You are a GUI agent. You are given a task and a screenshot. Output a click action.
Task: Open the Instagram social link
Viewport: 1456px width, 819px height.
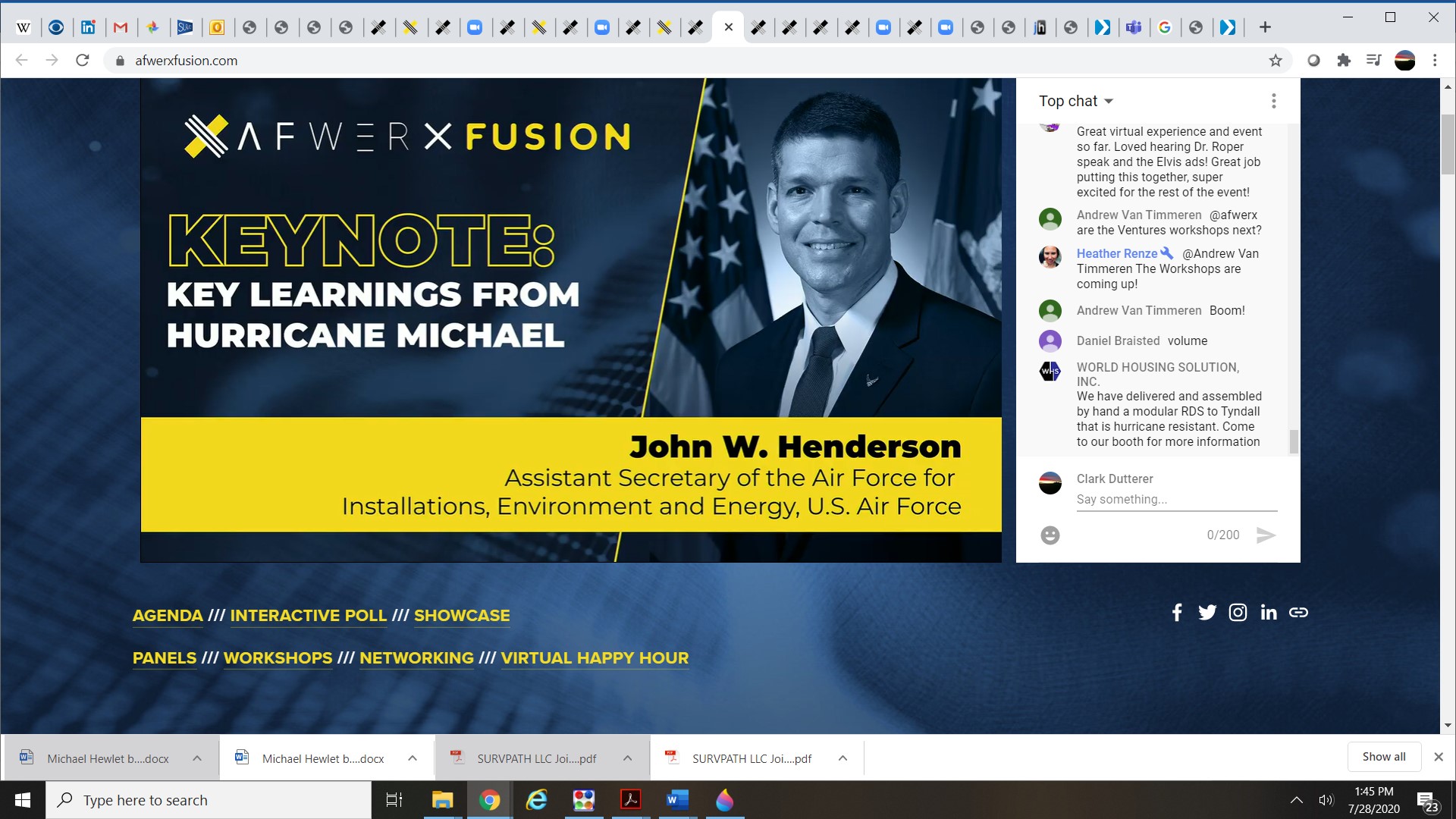click(1238, 613)
